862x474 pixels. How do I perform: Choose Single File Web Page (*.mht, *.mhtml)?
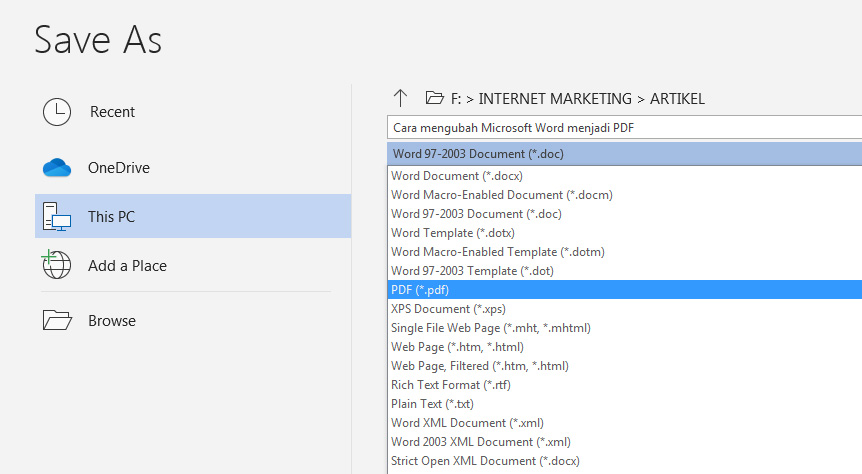pyautogui.click(x=625, y=328)
